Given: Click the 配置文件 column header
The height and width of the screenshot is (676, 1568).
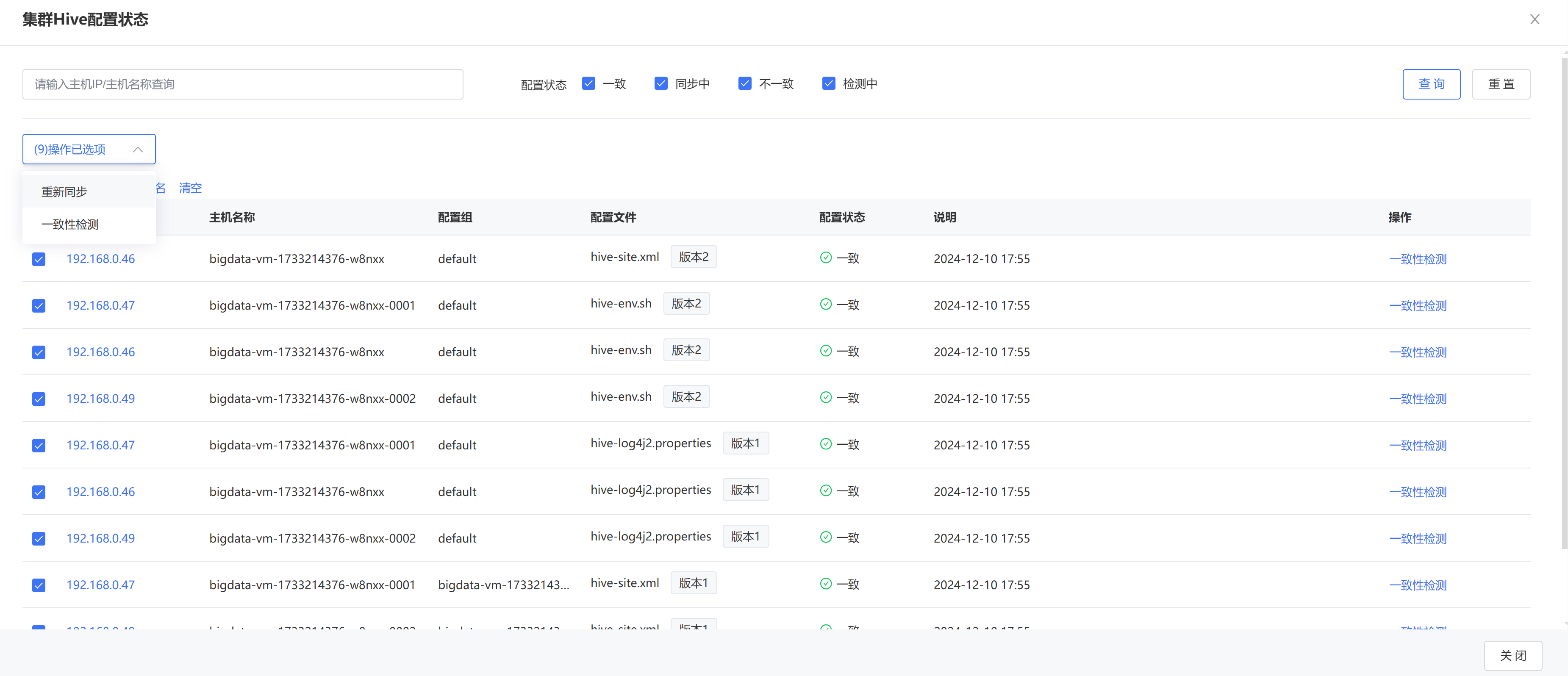Looking at the screenshot, I should pyautogui.click(x=613, y=217).
